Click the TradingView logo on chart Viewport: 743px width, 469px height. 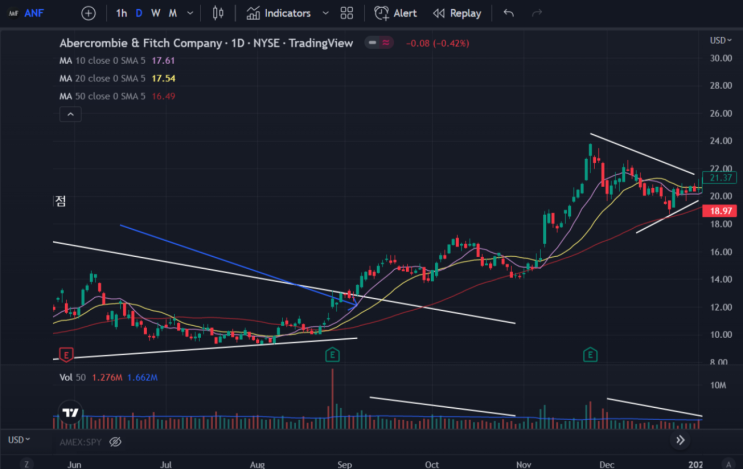pos(71,413)
